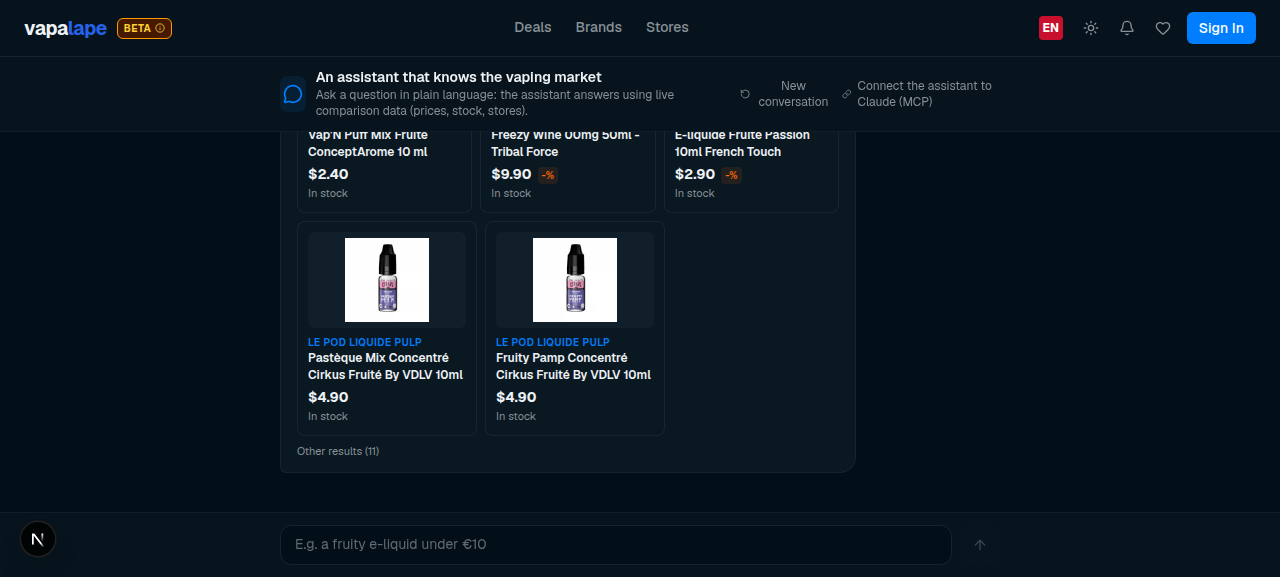Select Fruity Pamp Concentré Cirkus Fruité title
The width and height of the screenshot is (1280, 577).
[573, 366]
